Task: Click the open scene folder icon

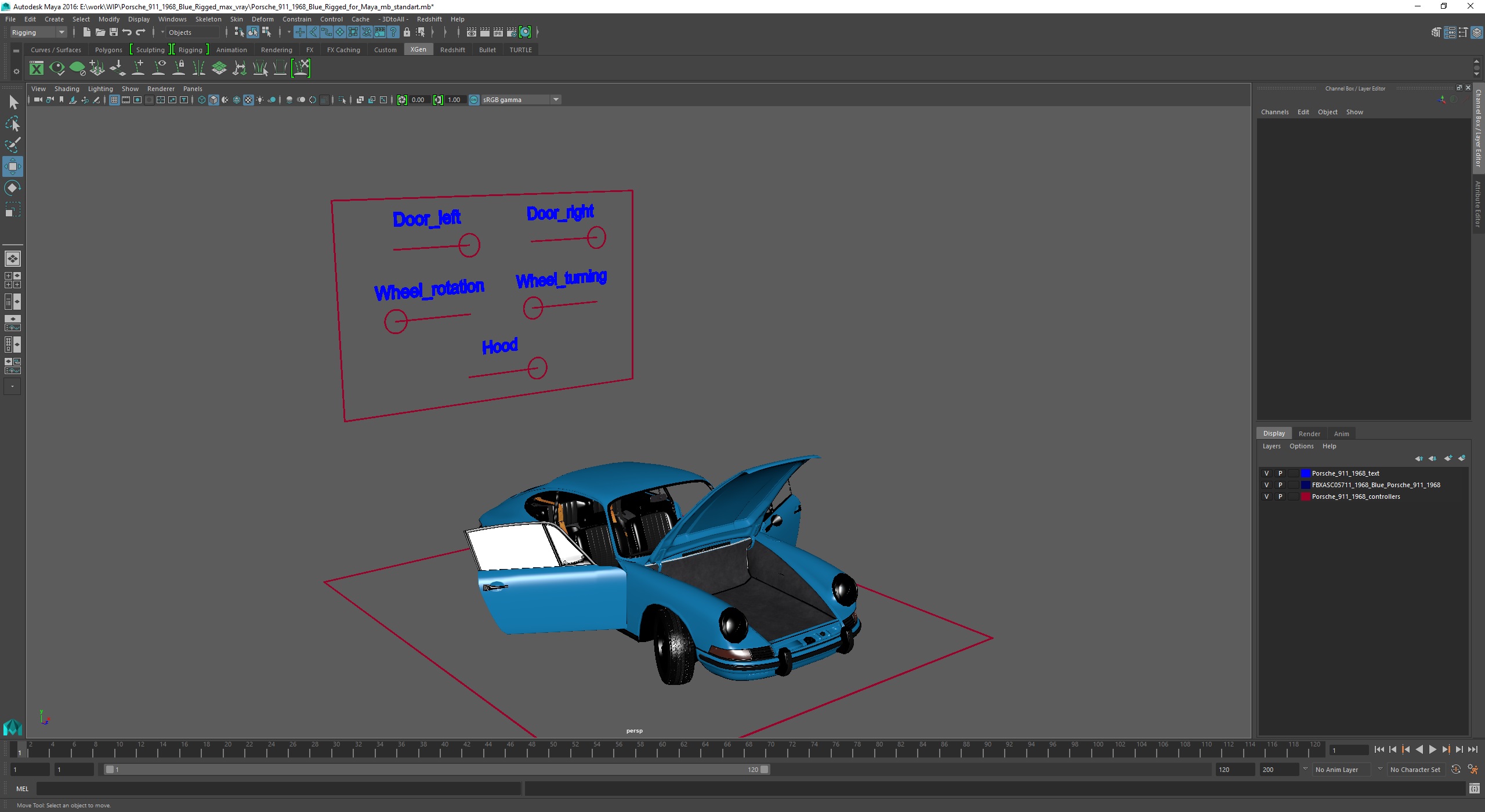Action: 100,32
